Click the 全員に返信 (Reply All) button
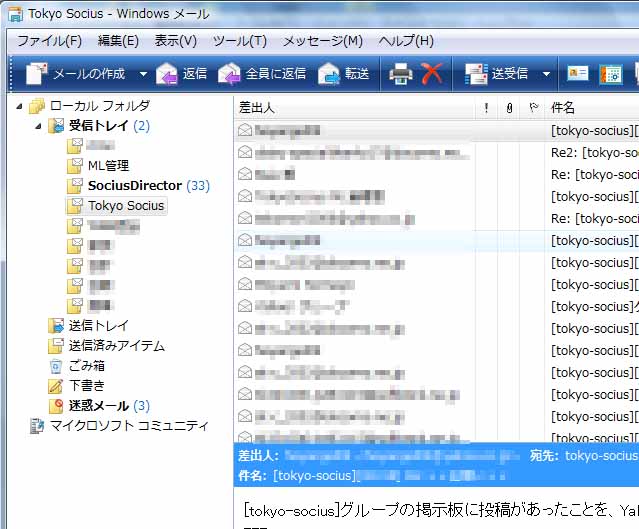 [x=262, y=74]
